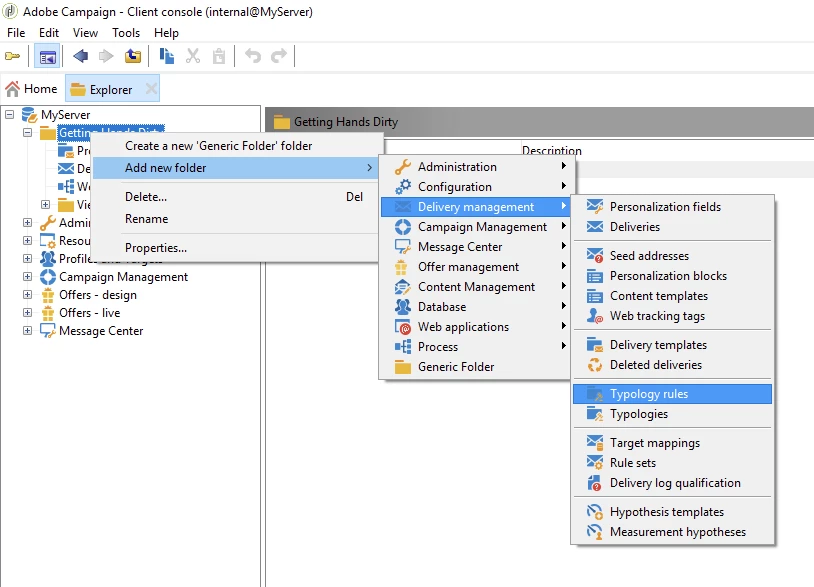Click the Campaign Management ring icon in submenu
Image resolution: width=814 pixels, height=587 pixels.
coord(403,227)
